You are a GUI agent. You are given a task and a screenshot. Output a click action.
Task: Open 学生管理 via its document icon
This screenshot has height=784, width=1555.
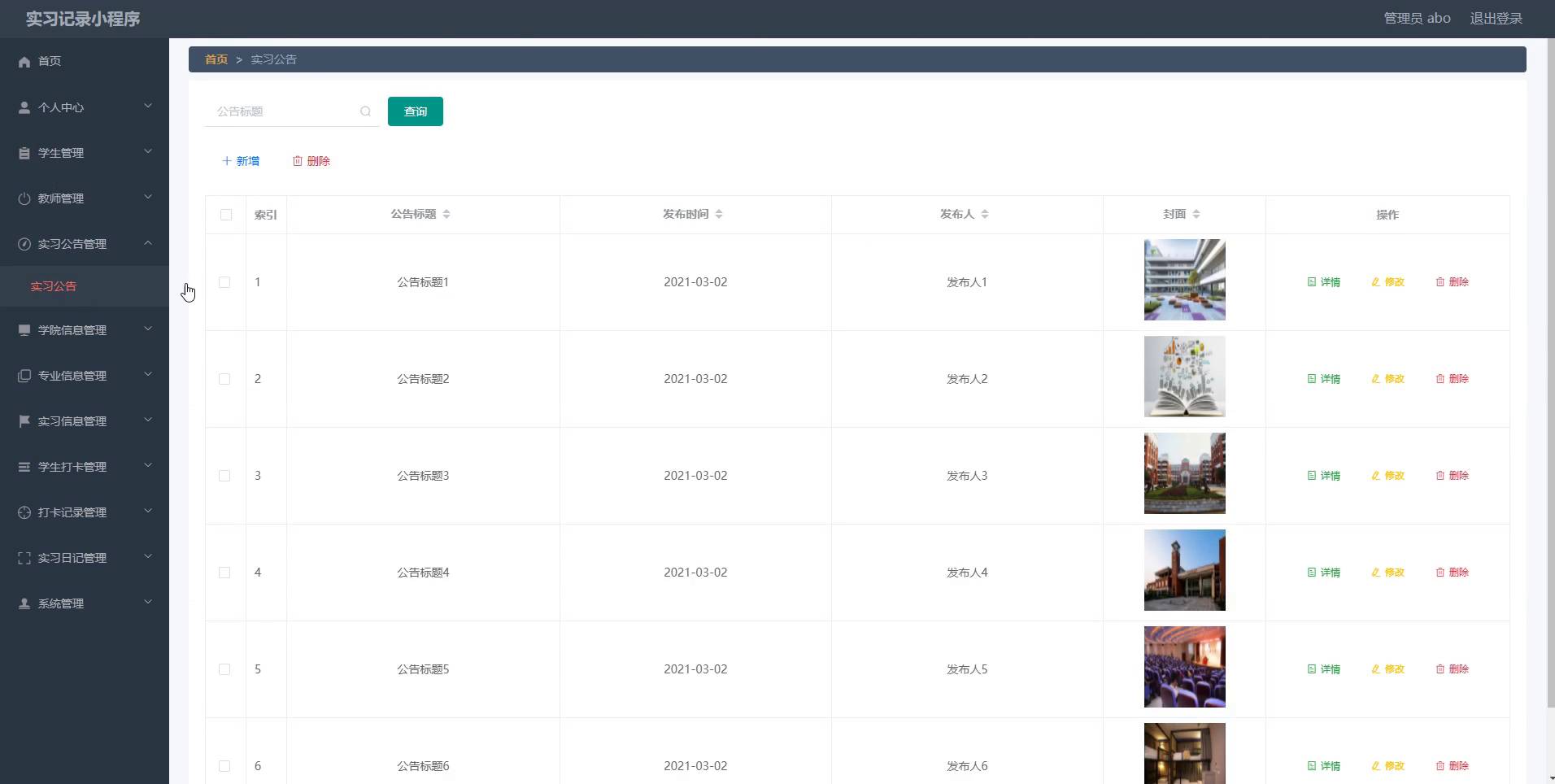[x=24, y=153]
